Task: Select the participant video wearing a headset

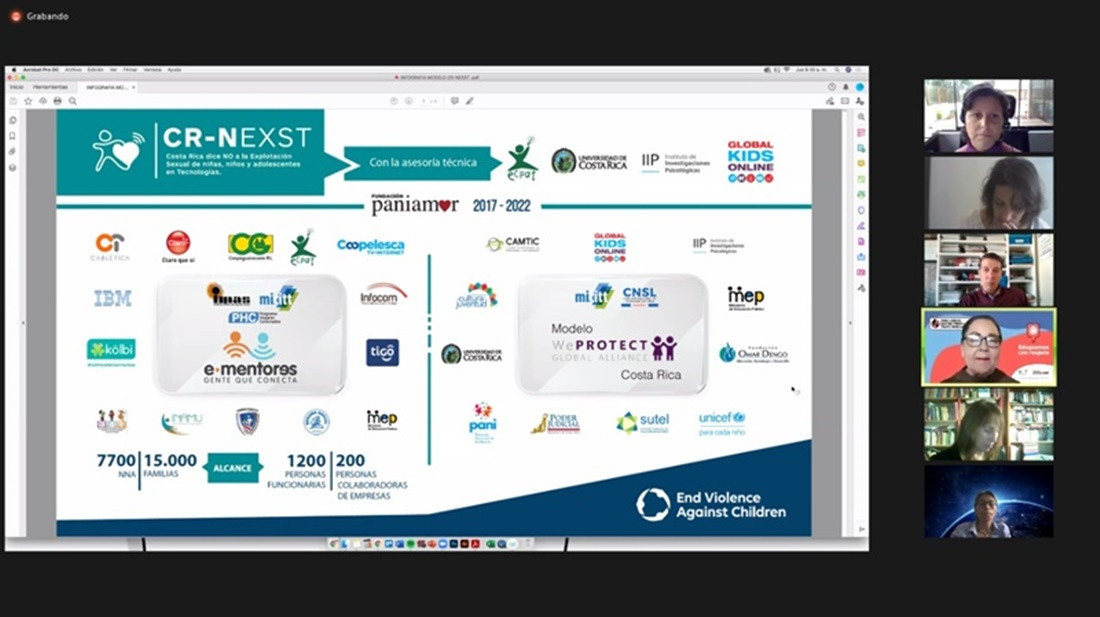Action: (988, 116)
